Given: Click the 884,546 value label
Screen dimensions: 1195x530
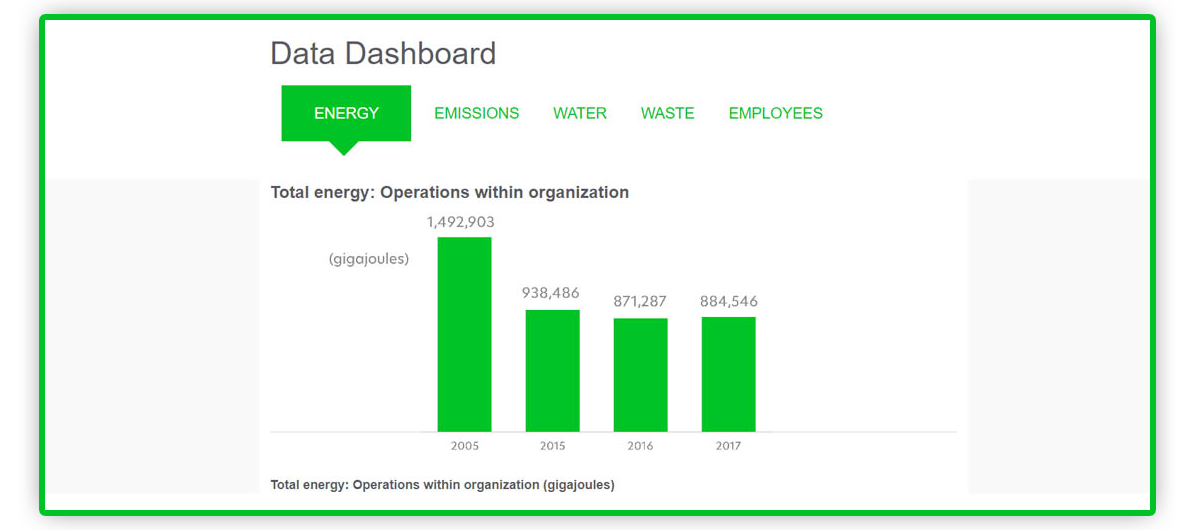Looking at the screenshot, I should point(728,301).
